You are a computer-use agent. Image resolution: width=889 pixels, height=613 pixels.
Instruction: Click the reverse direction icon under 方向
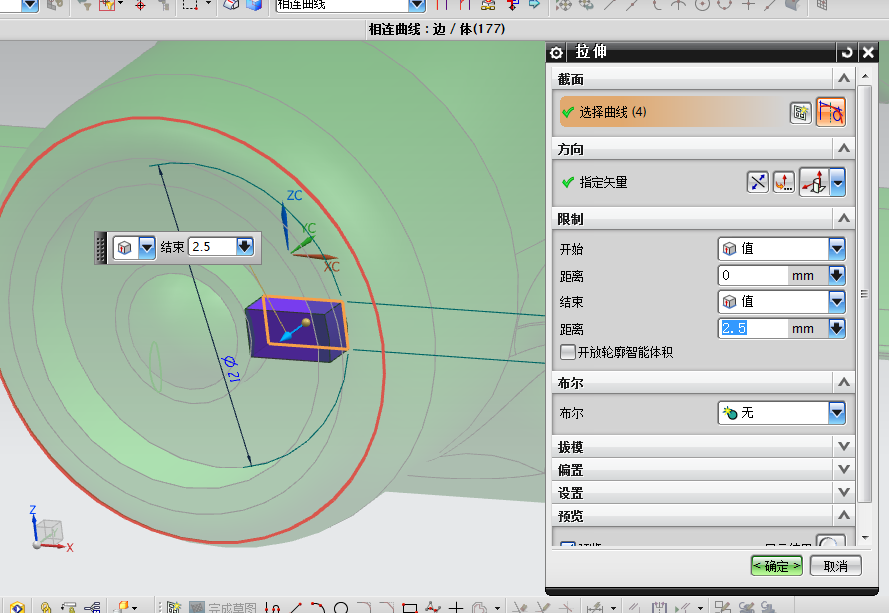click(759, 181)
